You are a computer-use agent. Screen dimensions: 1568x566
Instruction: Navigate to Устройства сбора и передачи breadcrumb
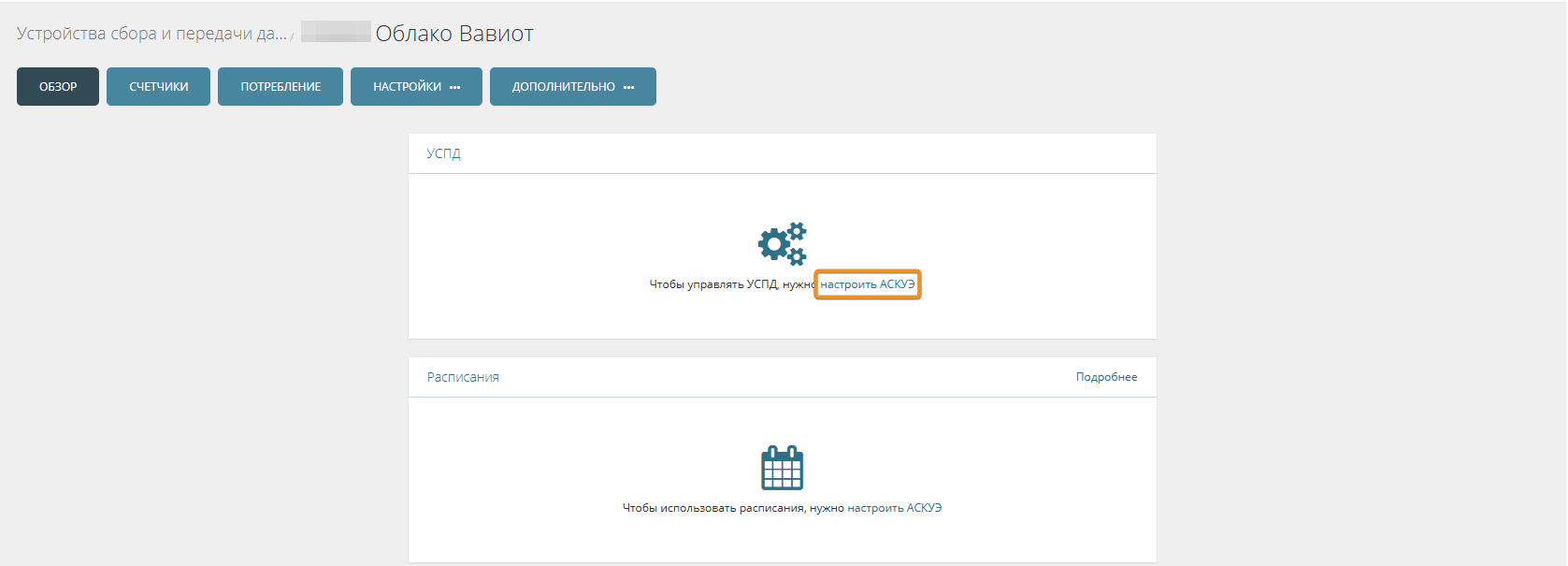coord(151,34)
